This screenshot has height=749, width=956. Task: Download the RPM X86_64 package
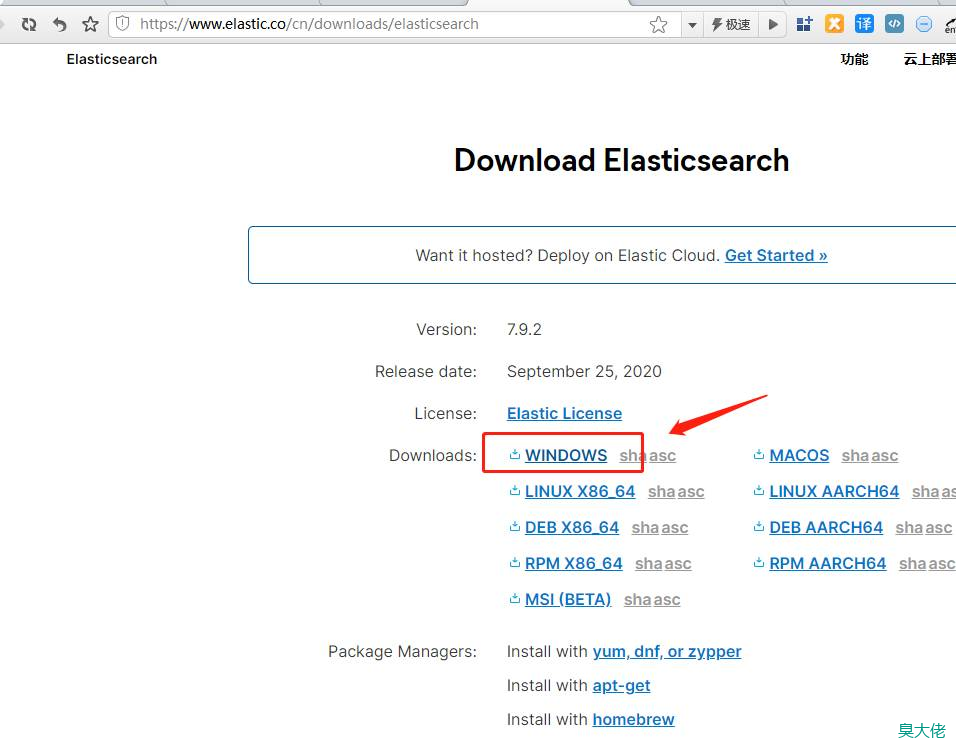tap(574, 564)
